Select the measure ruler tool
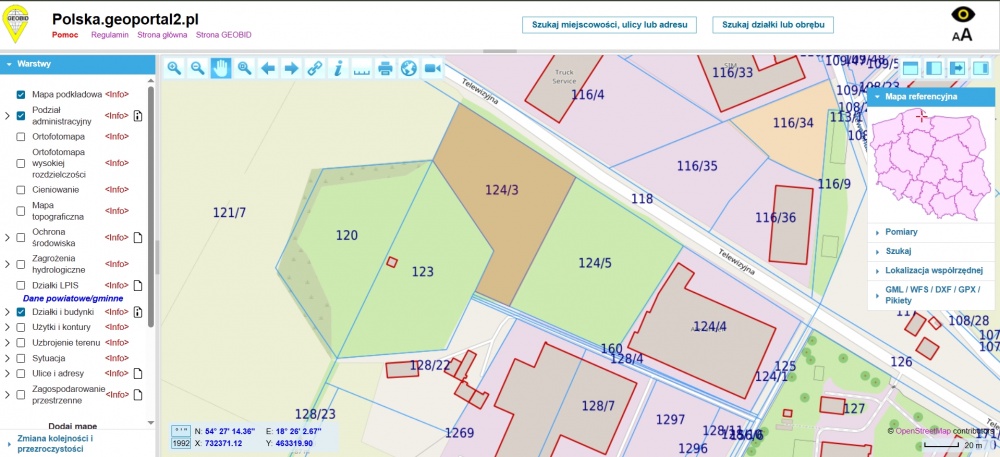1000x457 pixels. click(x=362, y=68)
